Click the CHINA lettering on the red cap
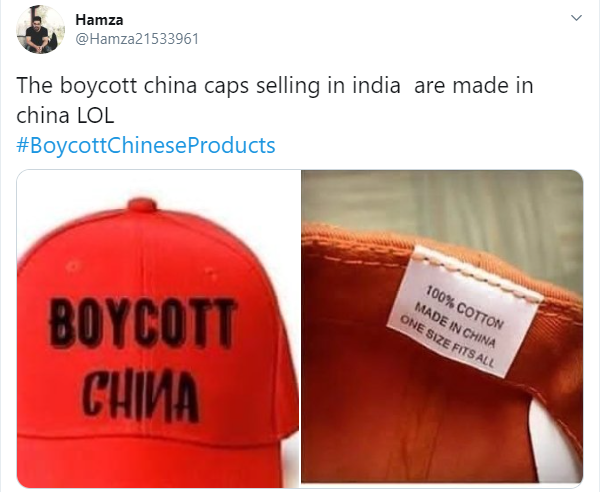 point(141,396)
